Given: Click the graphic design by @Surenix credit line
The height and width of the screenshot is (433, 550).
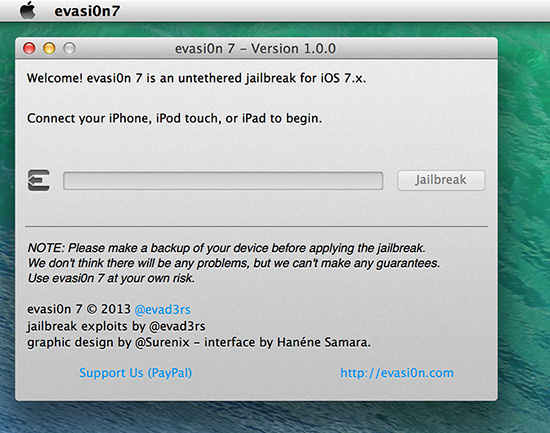Looking at the screenshot, I should 199,342.
